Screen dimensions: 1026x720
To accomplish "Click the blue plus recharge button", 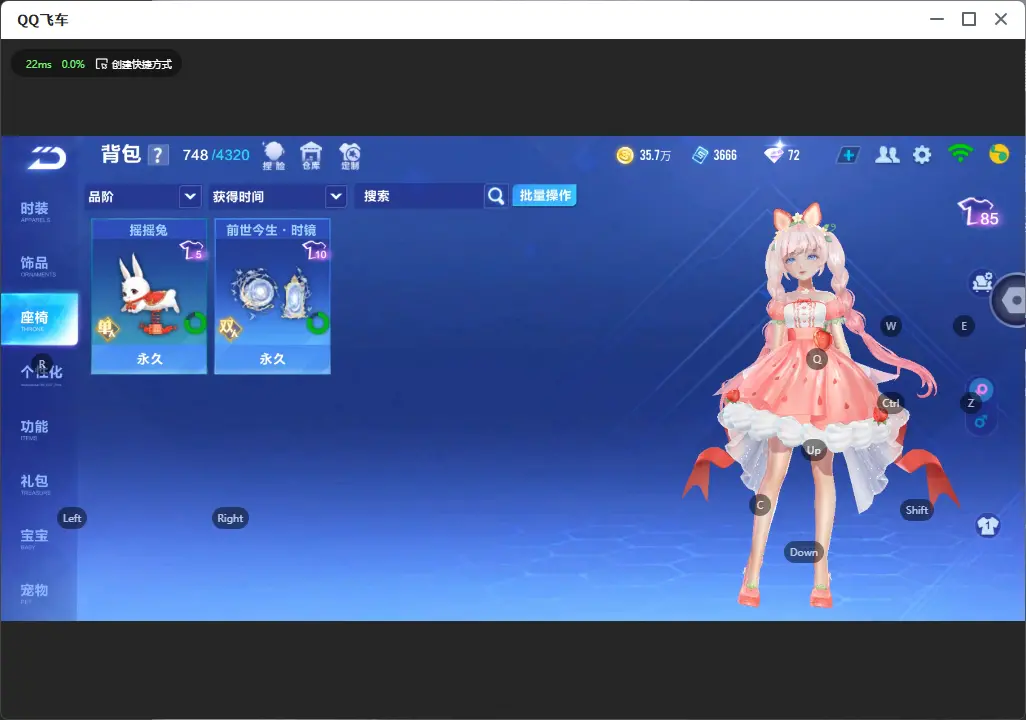I will pyautogui.click(x=848, y=155).
